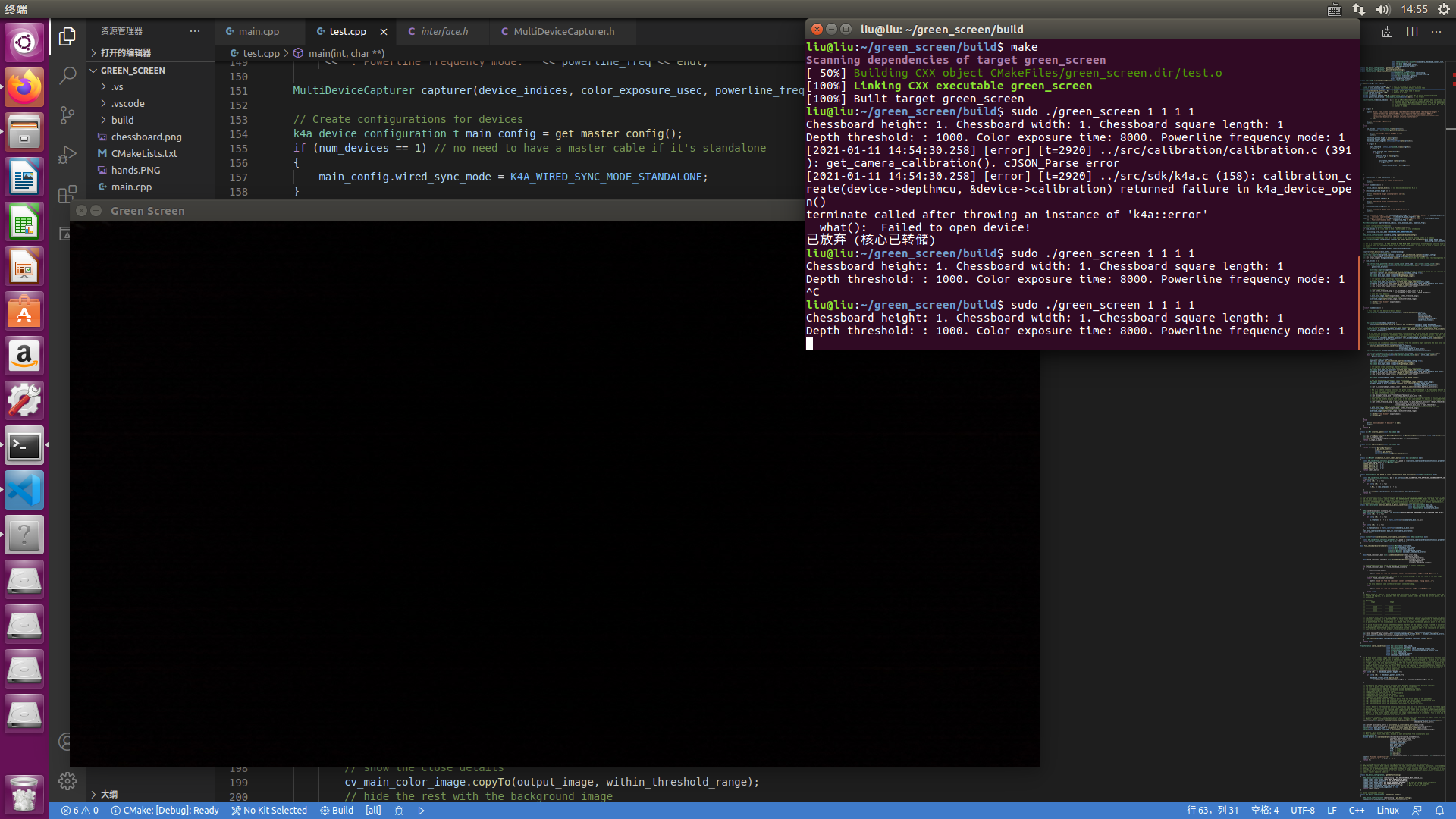Open the Run and Debug view
Screen dimensions: 1456x819
pos(67,154)
